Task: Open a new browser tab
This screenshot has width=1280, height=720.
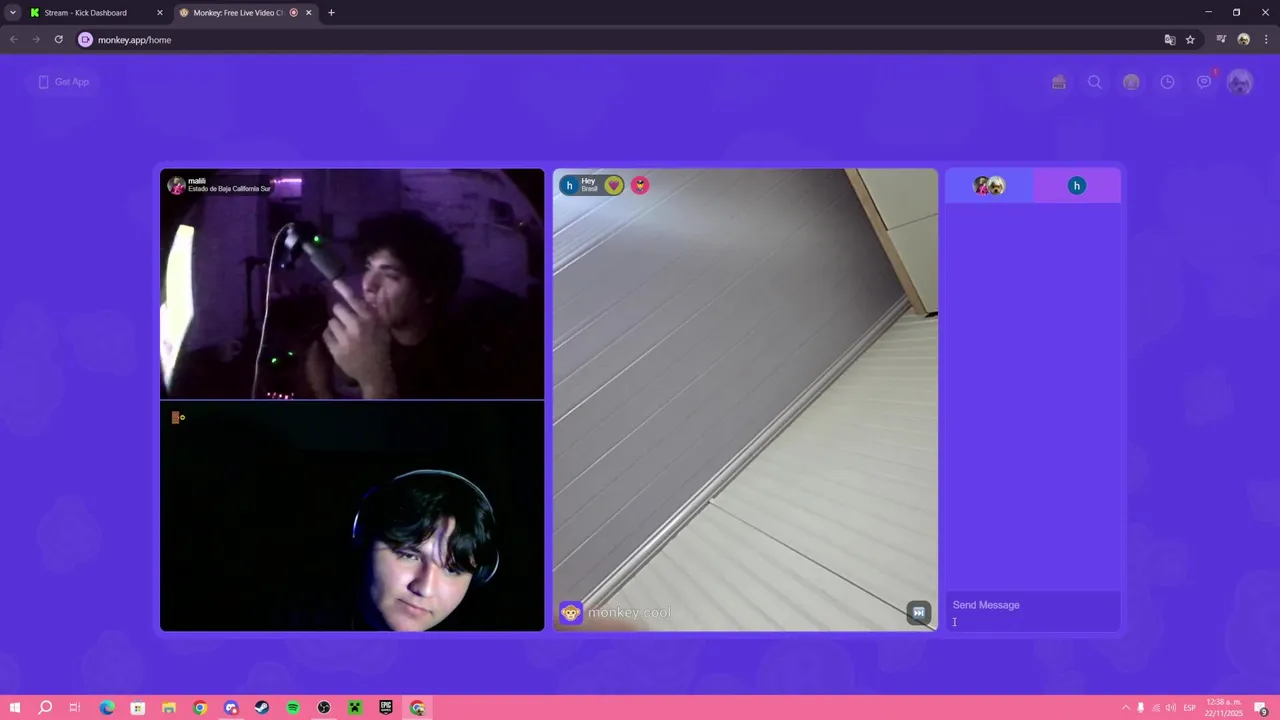Action: click(331, 13)
